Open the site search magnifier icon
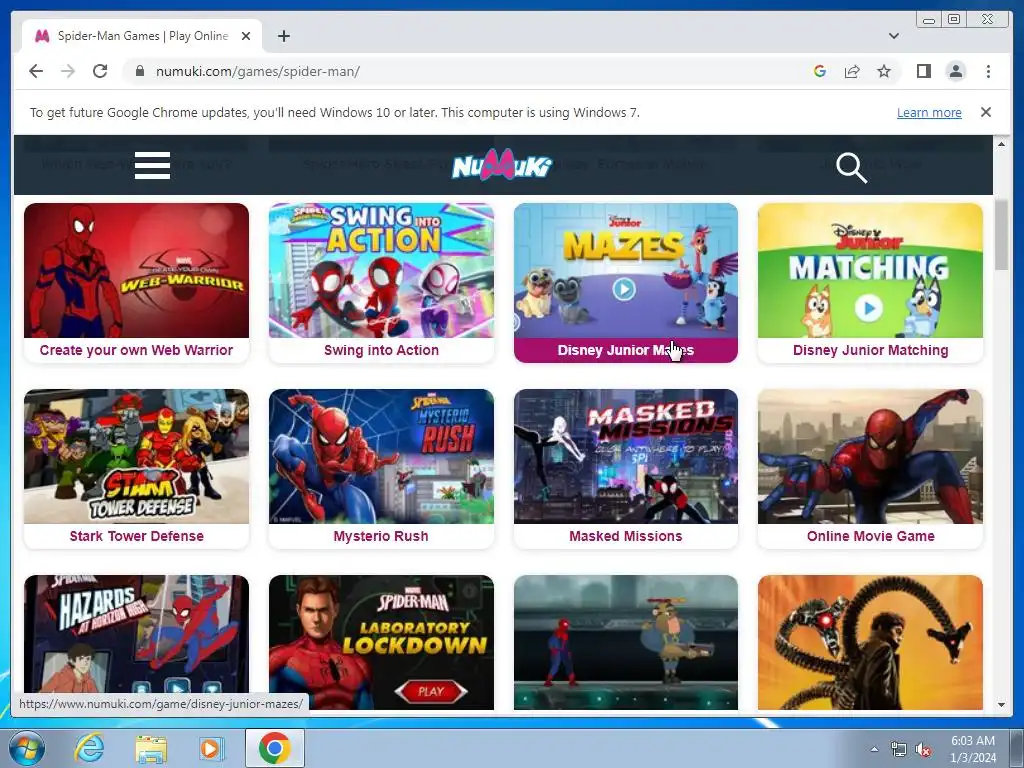 coord(851,168)
